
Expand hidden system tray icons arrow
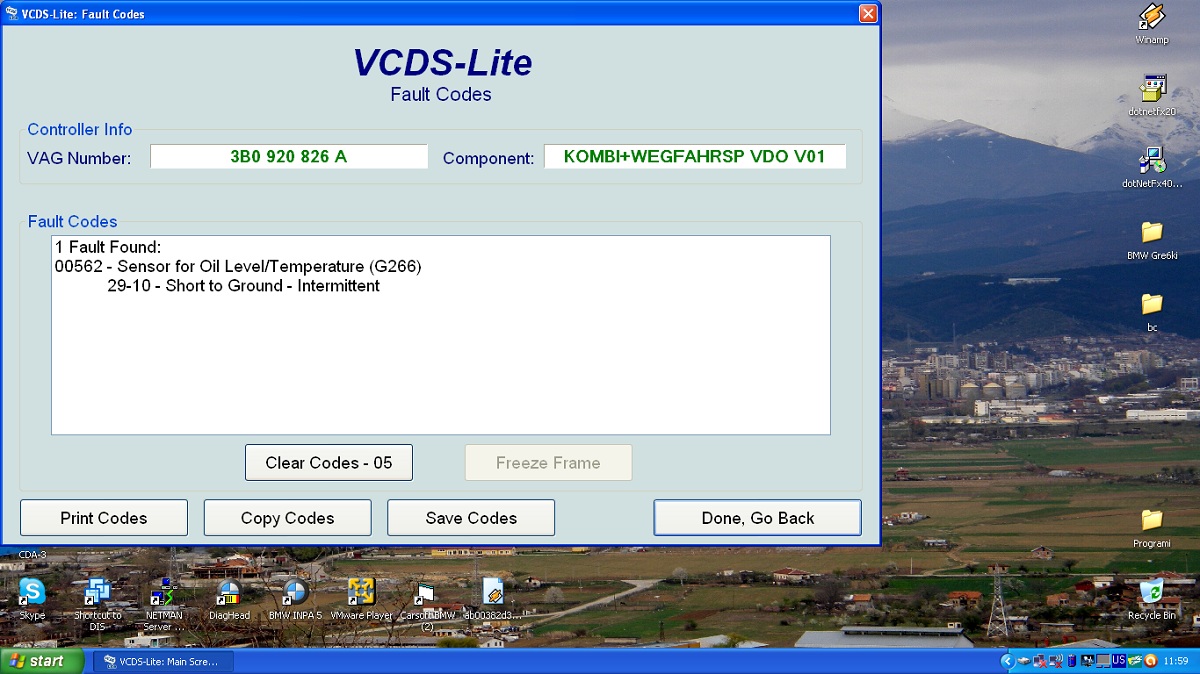(x=1008, y=661)
